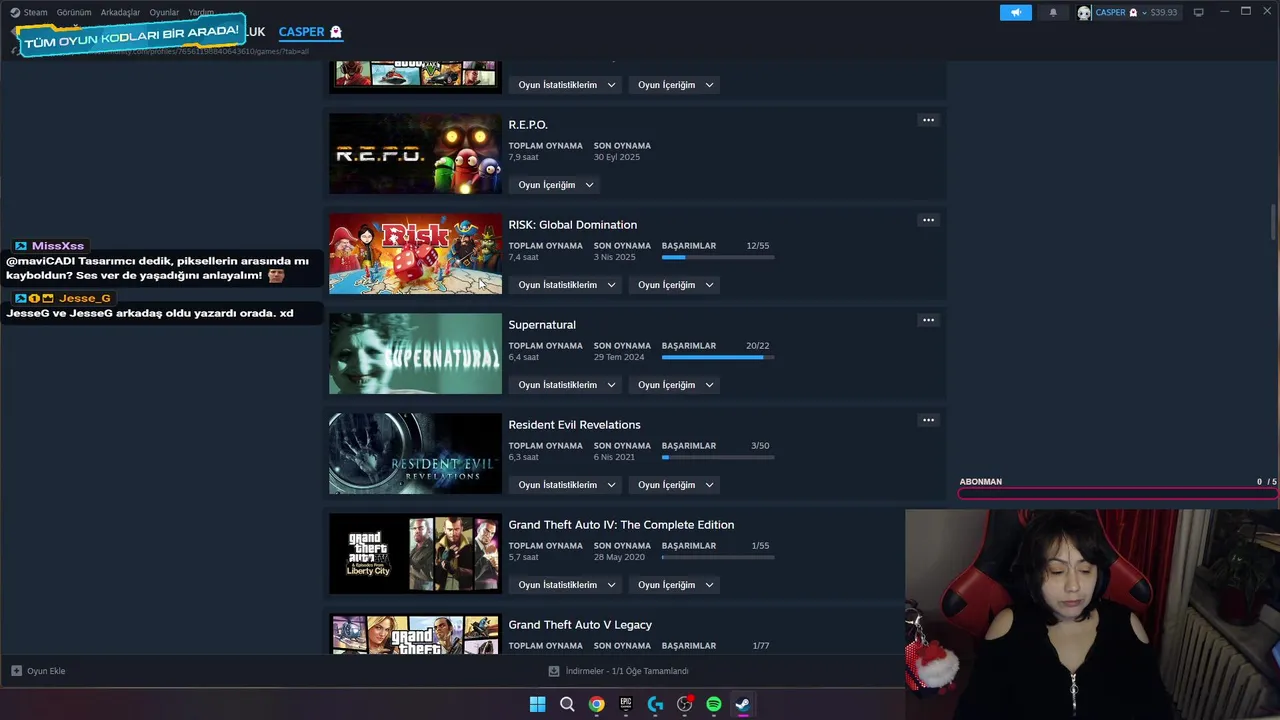The height and width of the screenshot is (720, 1280).
Task: Open the Steam announcements megaphone button
Action: click(1015, 13)
